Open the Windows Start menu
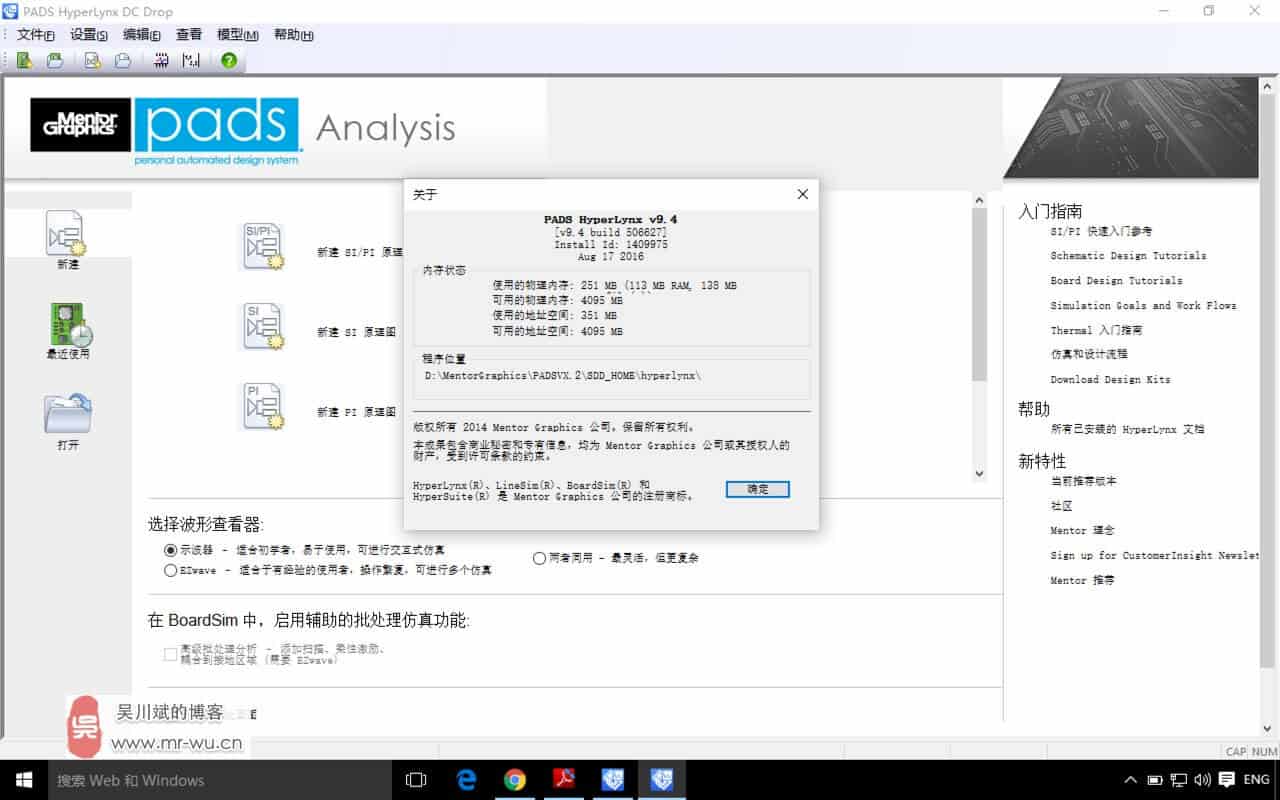The image size is (1280, 800). point(24,780)
